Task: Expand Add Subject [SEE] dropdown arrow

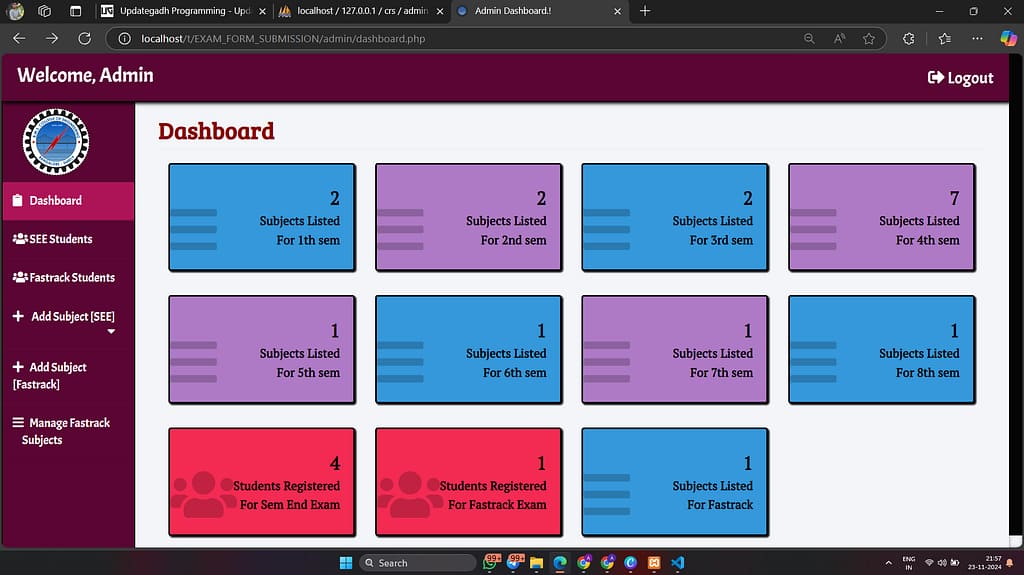Action: [x=111, y=331]
